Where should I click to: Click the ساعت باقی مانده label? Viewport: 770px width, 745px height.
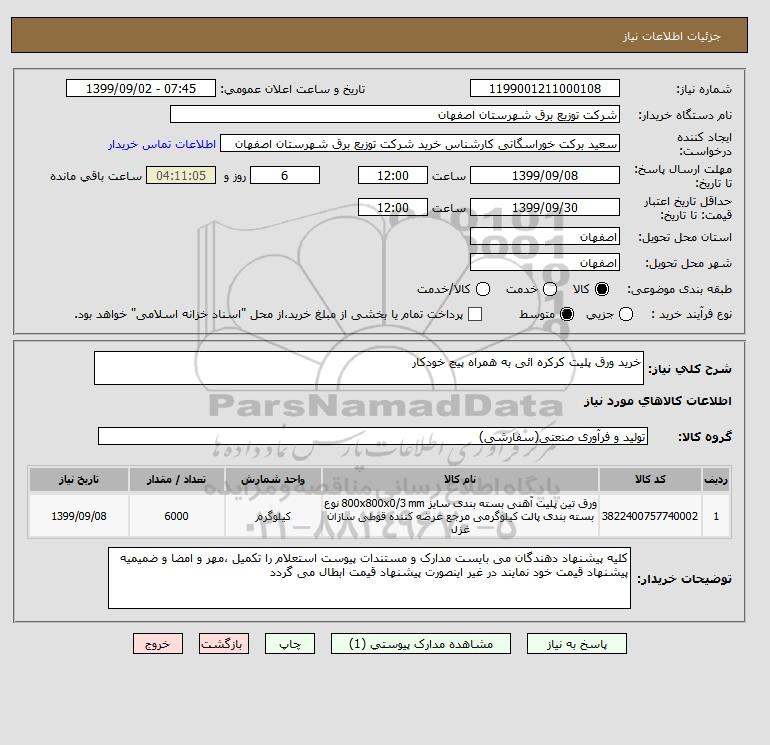96,176
